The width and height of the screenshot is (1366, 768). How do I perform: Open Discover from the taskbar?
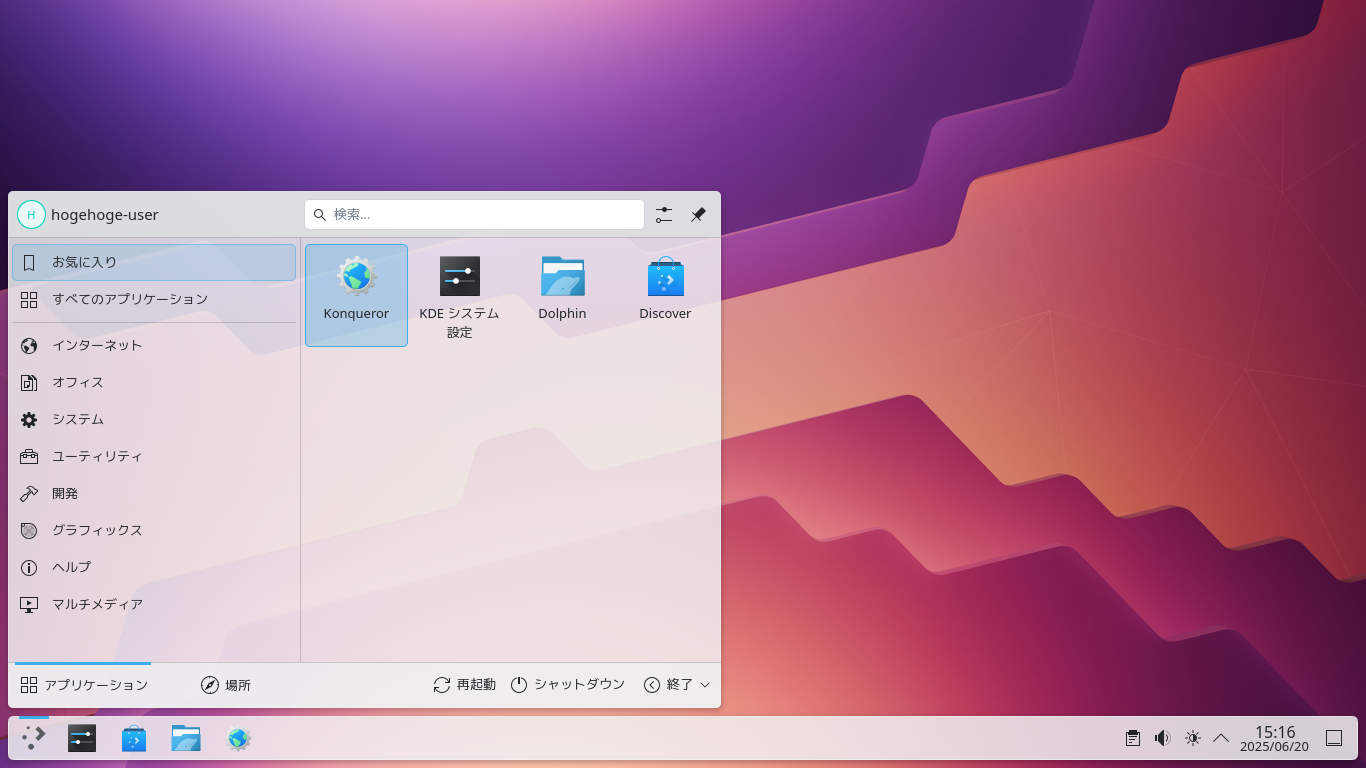134,739
